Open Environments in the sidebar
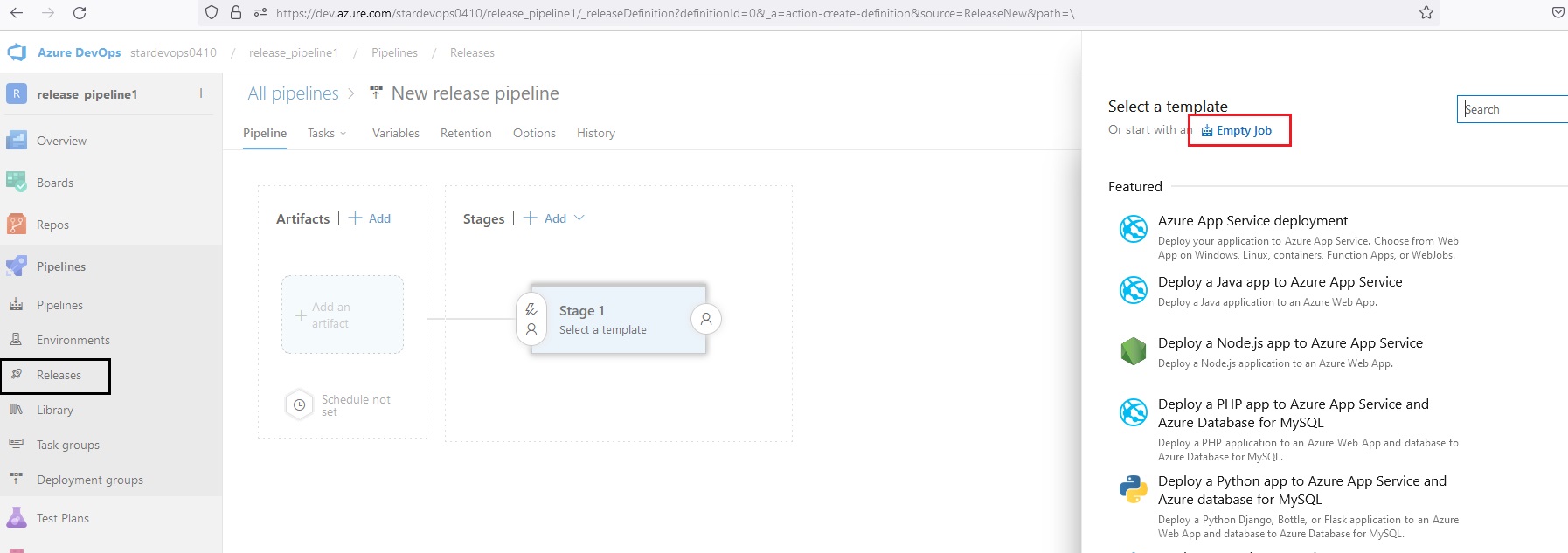This screenshot has width=1568, height=553. [x=73, y=340]
